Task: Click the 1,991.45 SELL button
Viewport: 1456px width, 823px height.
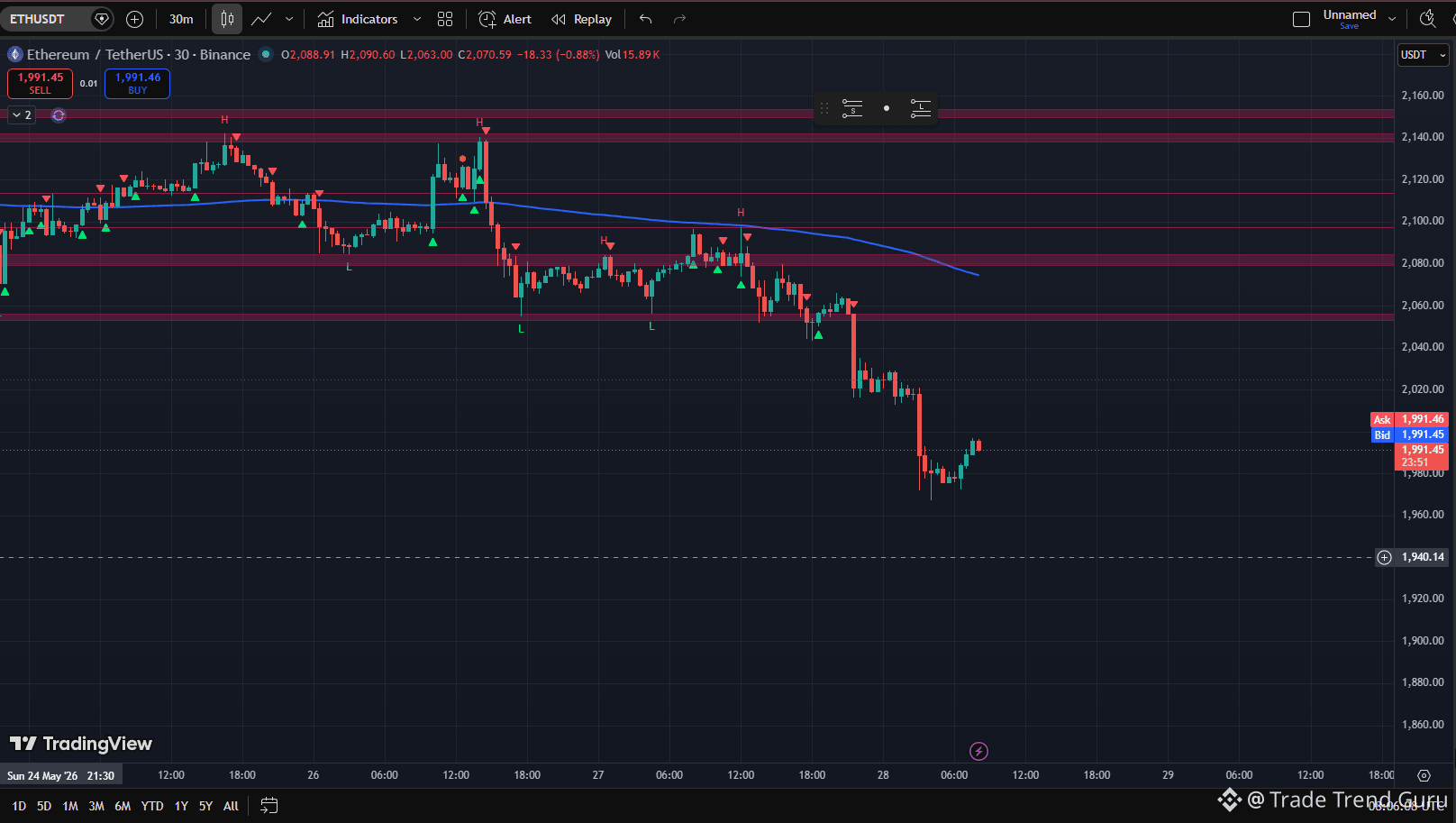Action: coord(41,83)
